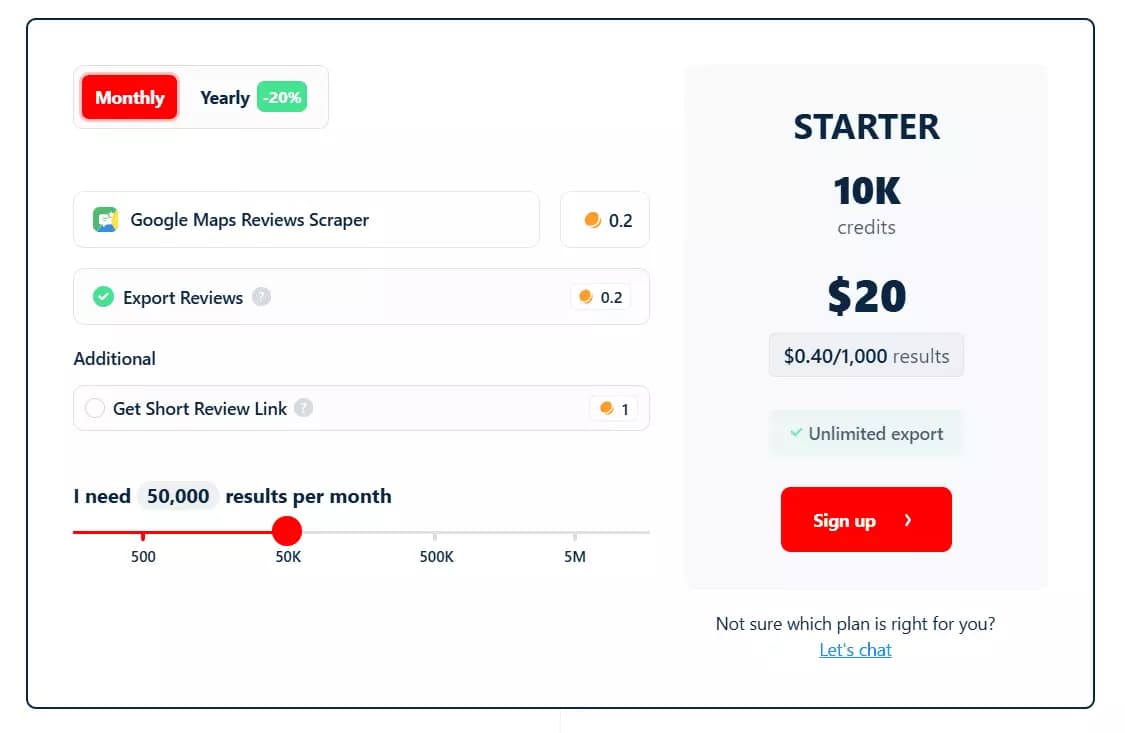
Task: Switch to Yearly billing
Action: [x=224, y=97]
